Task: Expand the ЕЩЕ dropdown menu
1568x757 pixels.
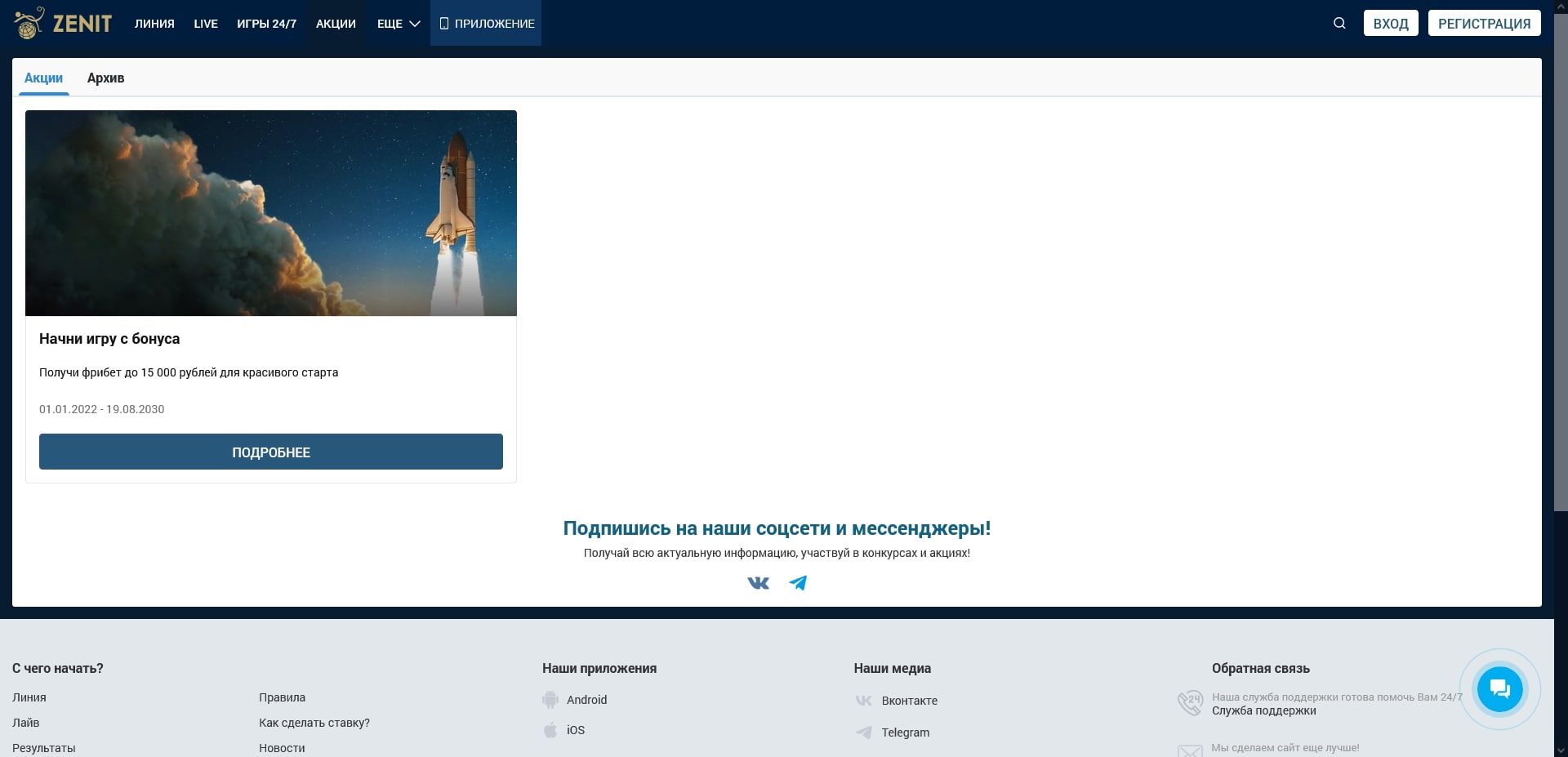Action: click(396, 23)
